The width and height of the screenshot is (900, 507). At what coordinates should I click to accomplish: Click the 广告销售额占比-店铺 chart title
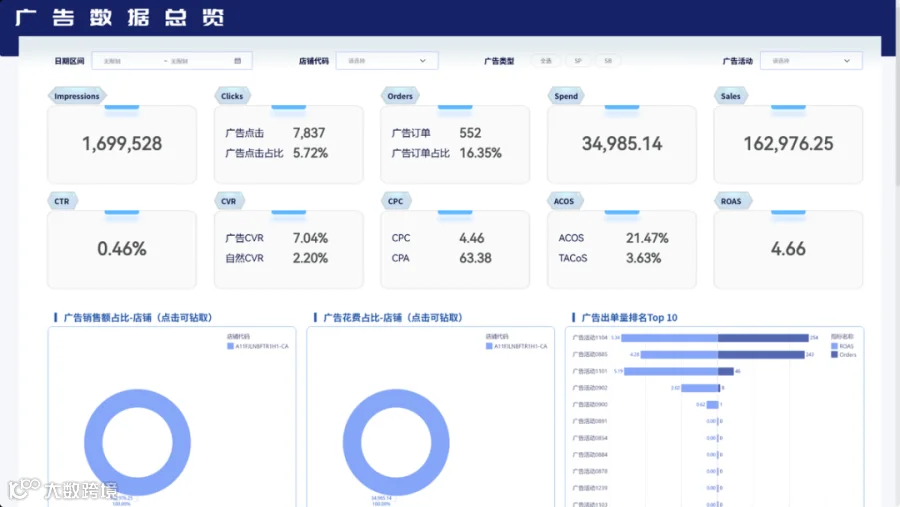click(138, 318)
